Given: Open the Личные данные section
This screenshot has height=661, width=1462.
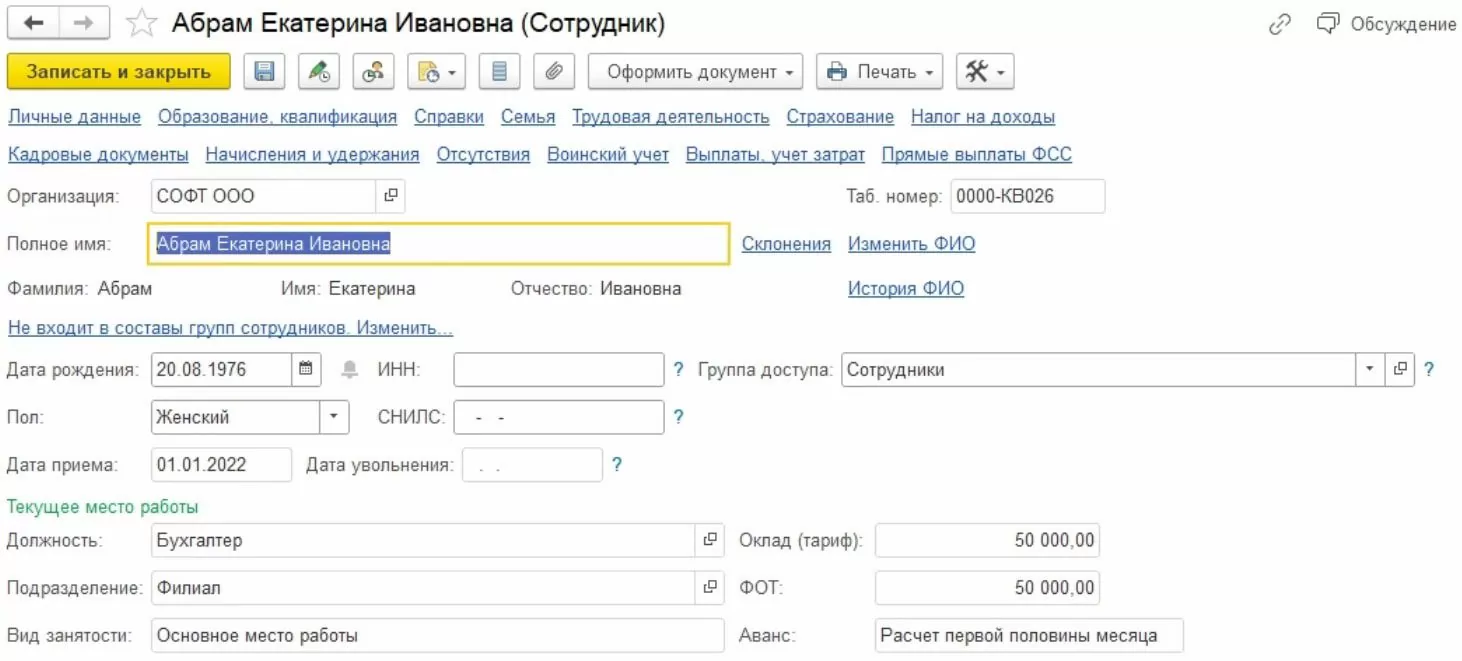Looking at the screenshot, I should click(74, 117).
